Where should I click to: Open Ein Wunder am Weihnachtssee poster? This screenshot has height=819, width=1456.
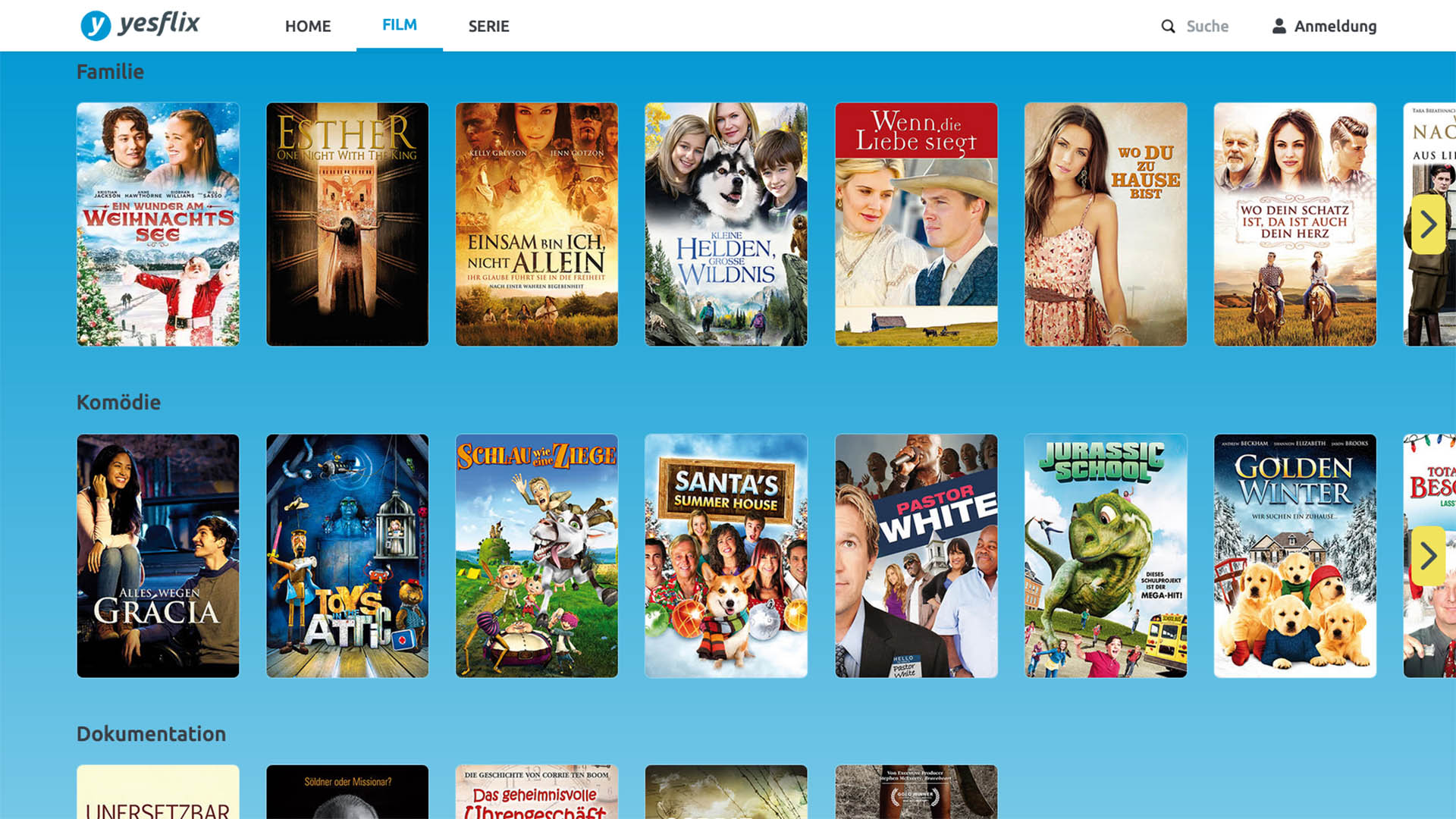(x=158, y=224)
